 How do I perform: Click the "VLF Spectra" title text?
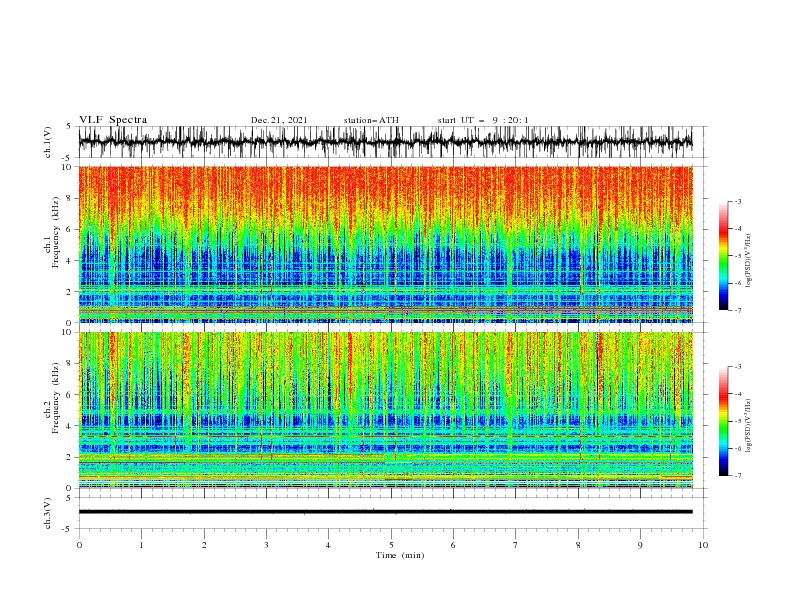[x=113, y=120]
